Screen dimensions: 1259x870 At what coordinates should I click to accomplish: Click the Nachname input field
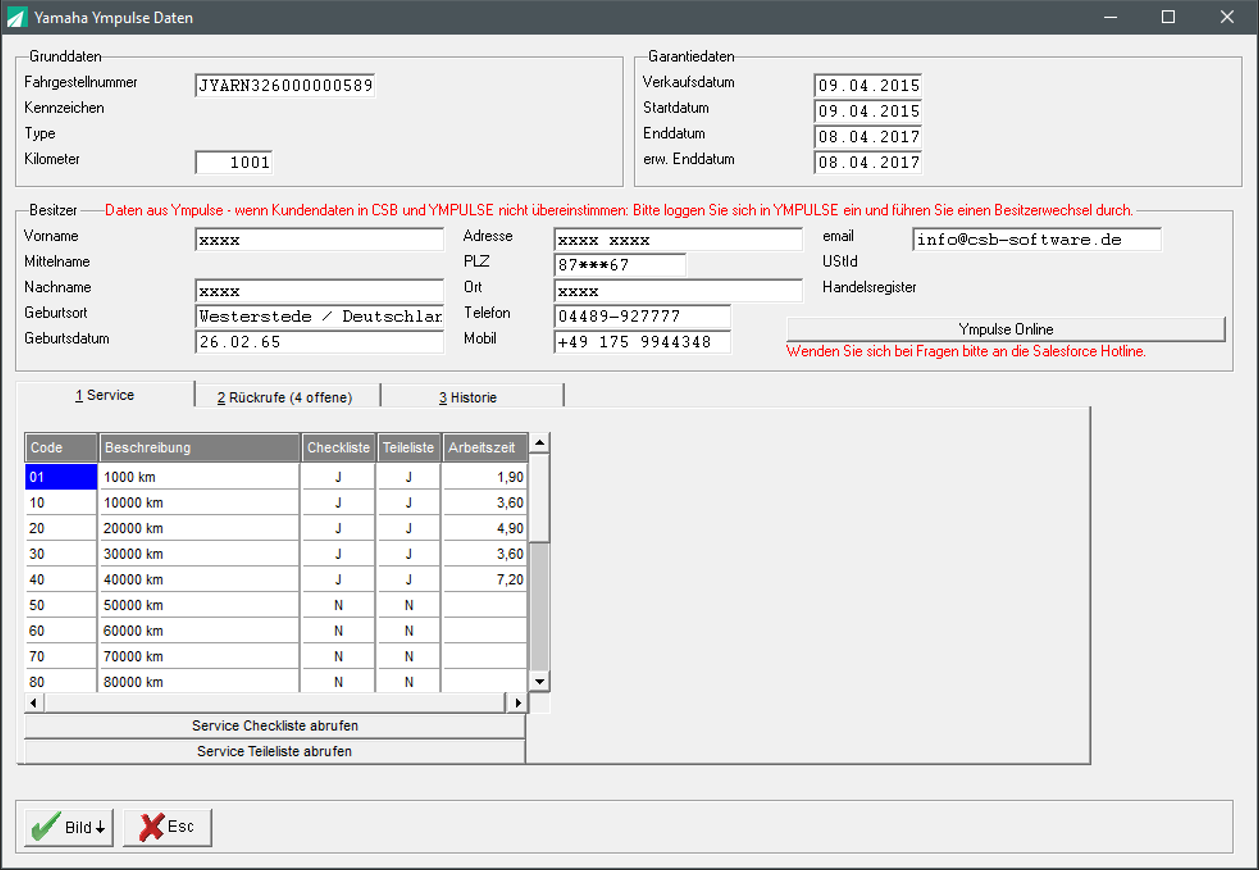point(319,291)
